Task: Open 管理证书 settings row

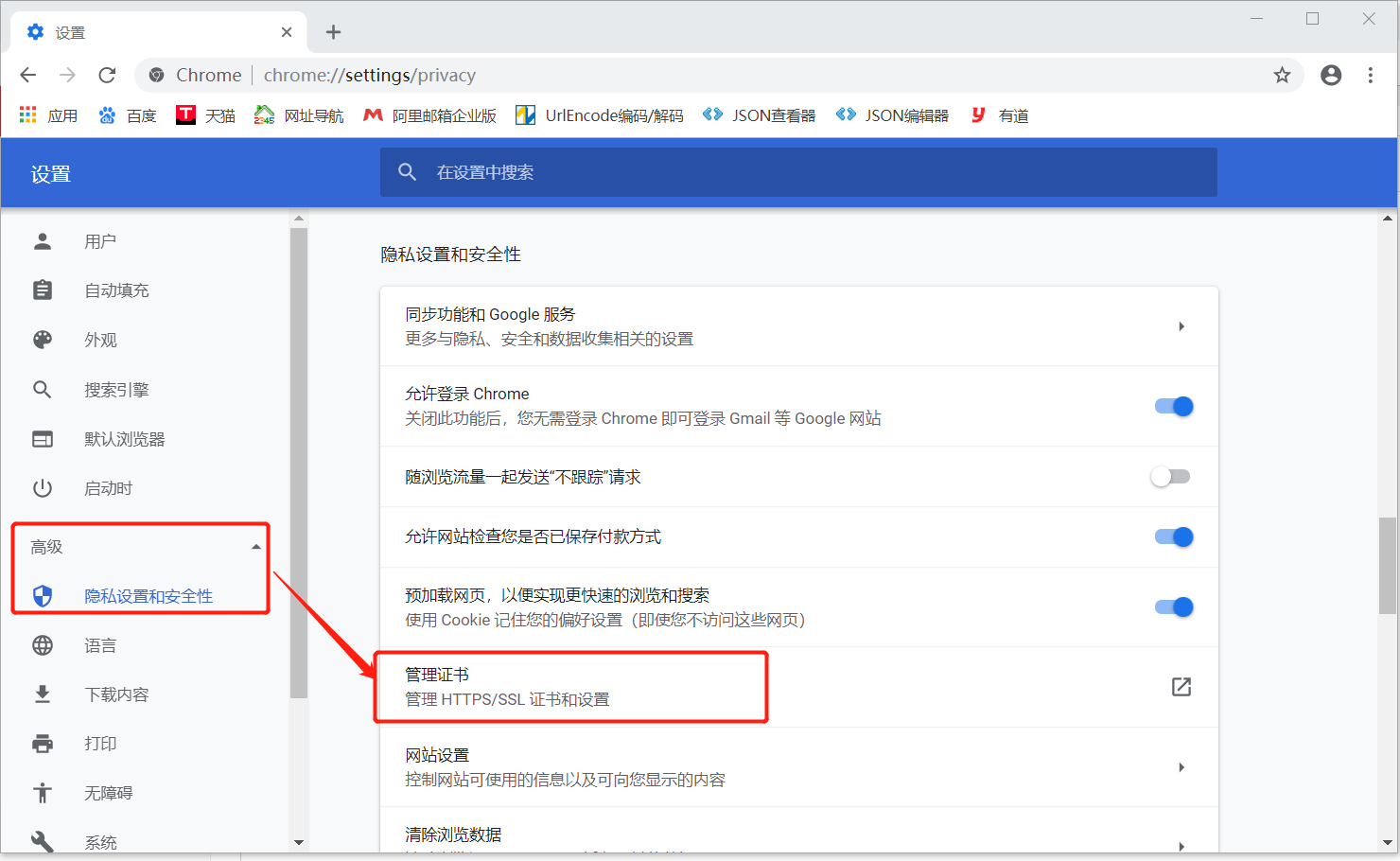Action: pos(799,687)
